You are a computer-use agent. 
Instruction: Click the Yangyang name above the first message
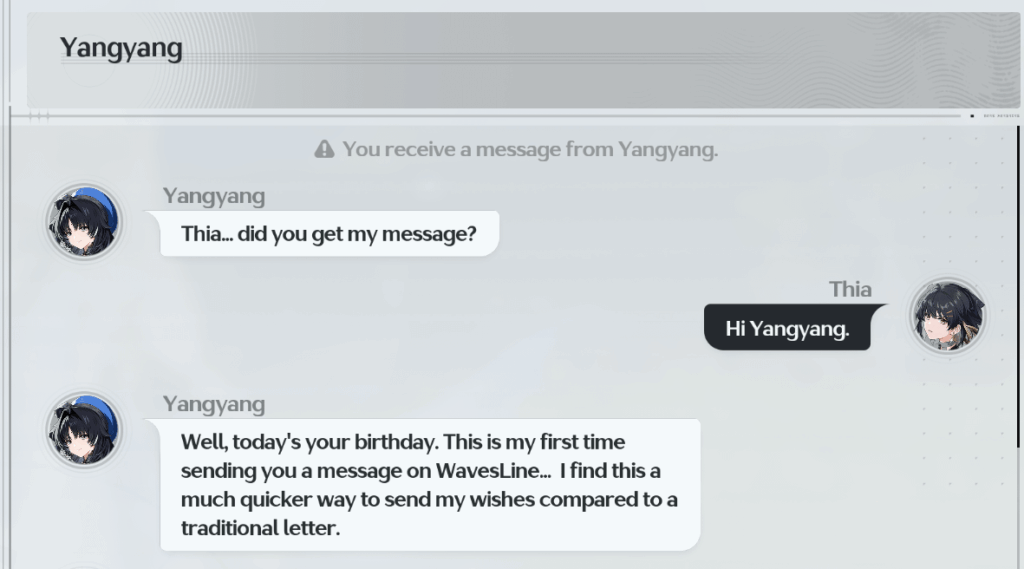tap(214, 196)
